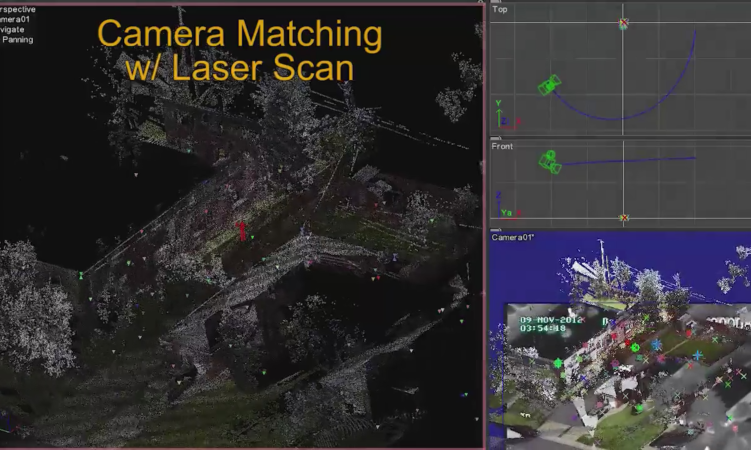Open the Camera01 viewport label menu
This screenshot has width=751, height=450.
pyautogui.click(x=511, y=238)
